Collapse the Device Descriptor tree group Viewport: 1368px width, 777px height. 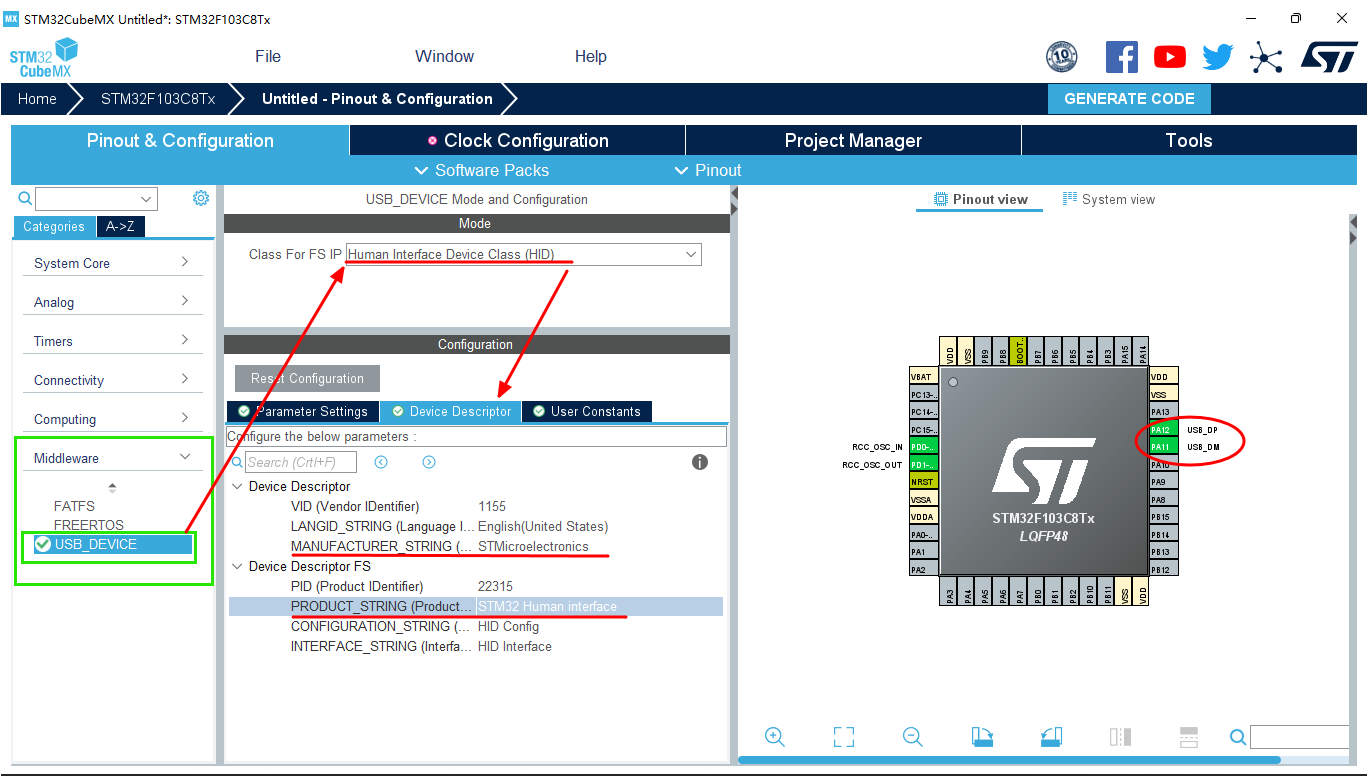[x=237, y=486]
